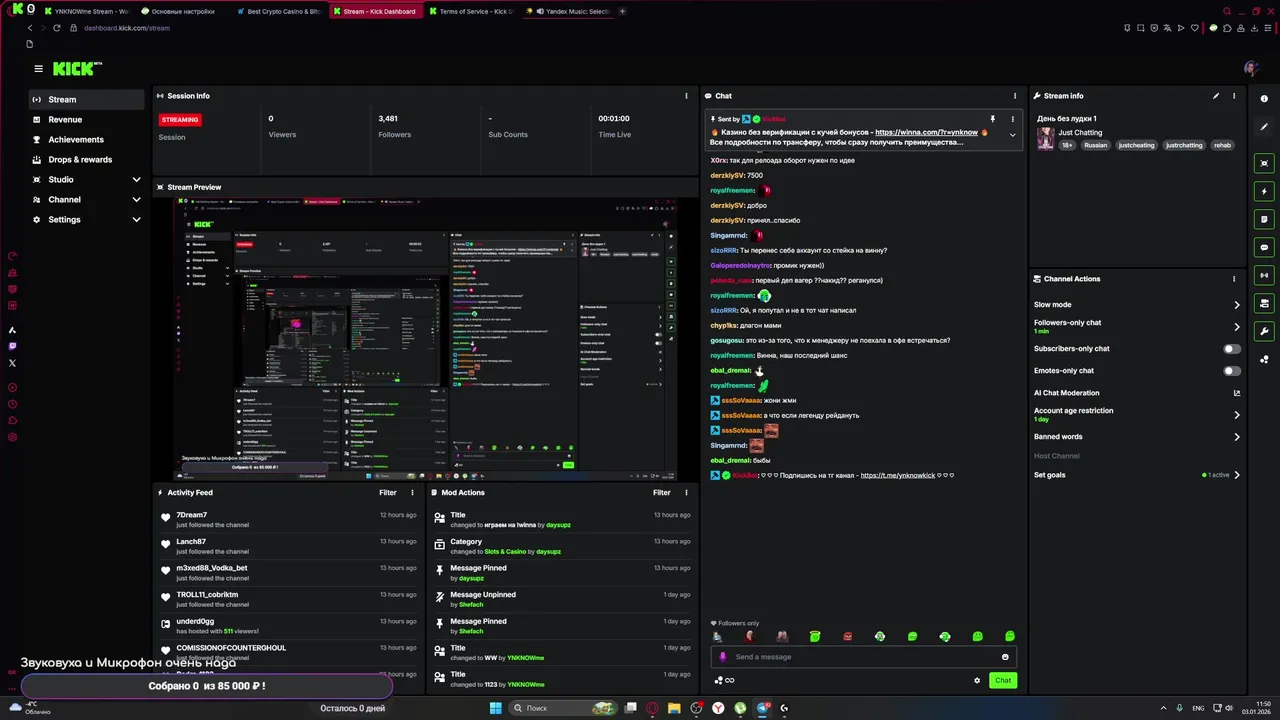Open Followers-only chat settings
Viewport: 1280px width, 720px height.
click(1137, 326)
